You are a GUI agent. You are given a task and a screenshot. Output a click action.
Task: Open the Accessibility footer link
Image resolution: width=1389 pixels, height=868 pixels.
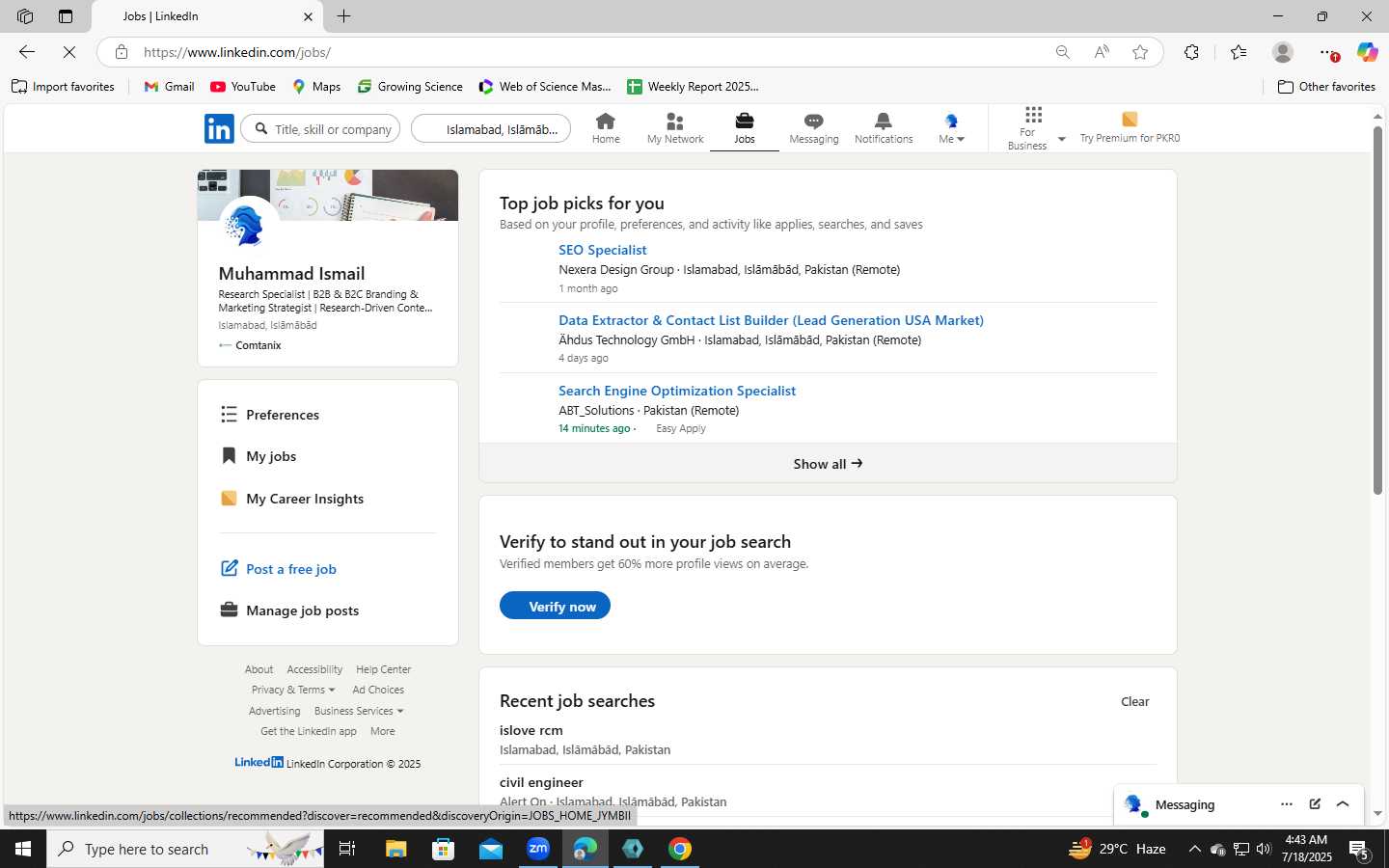pyautogui.click(x=314, y=669)
